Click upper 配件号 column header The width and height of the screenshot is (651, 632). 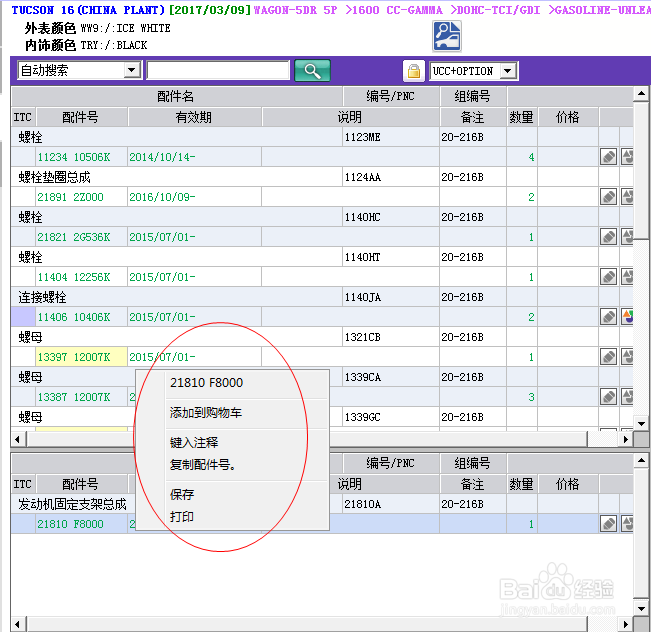(81, 117)
